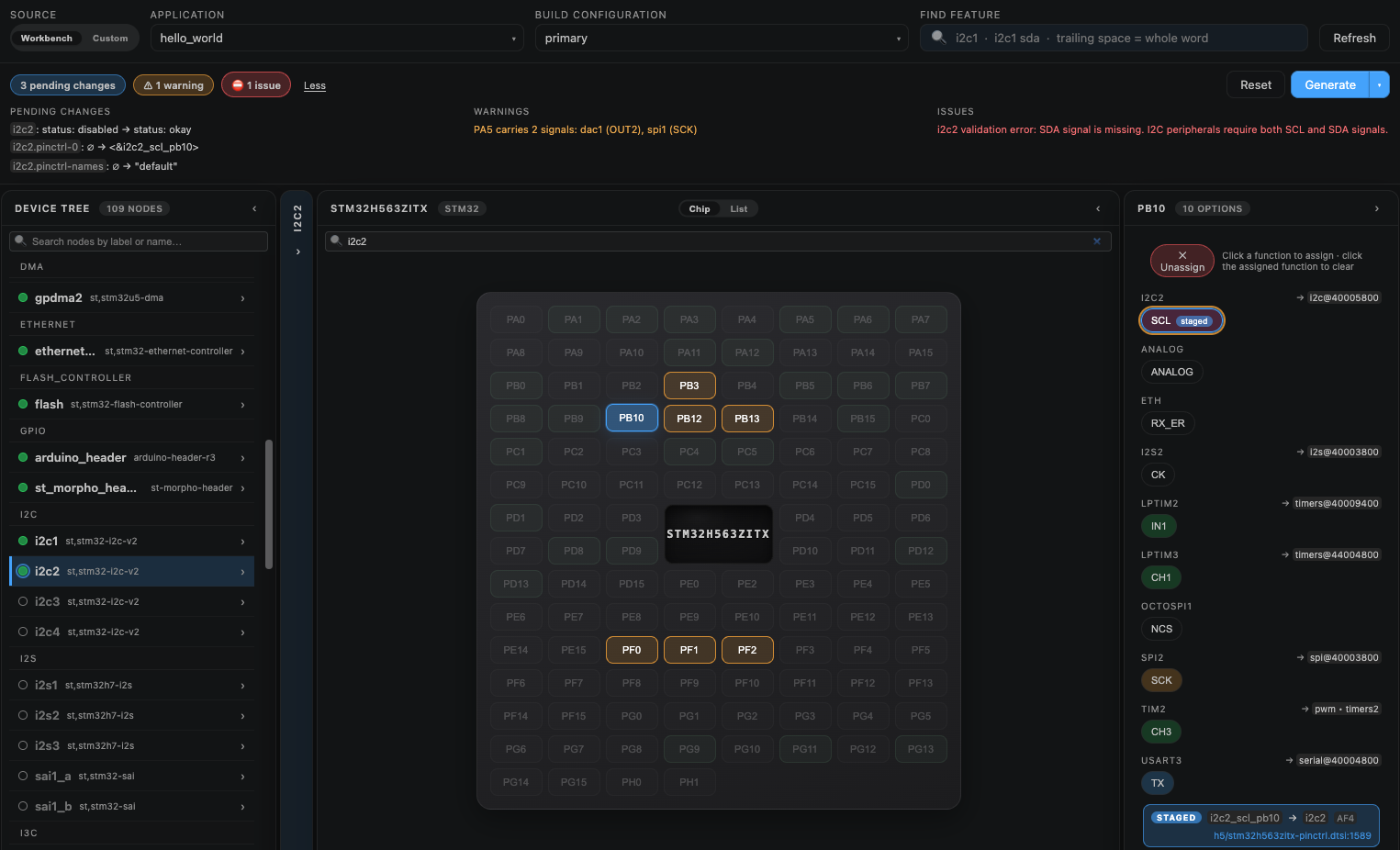The width and height of the screenshot is (1400, 850).
Task: Toggle the i2s1 node status circle
Action: [23, 685]
